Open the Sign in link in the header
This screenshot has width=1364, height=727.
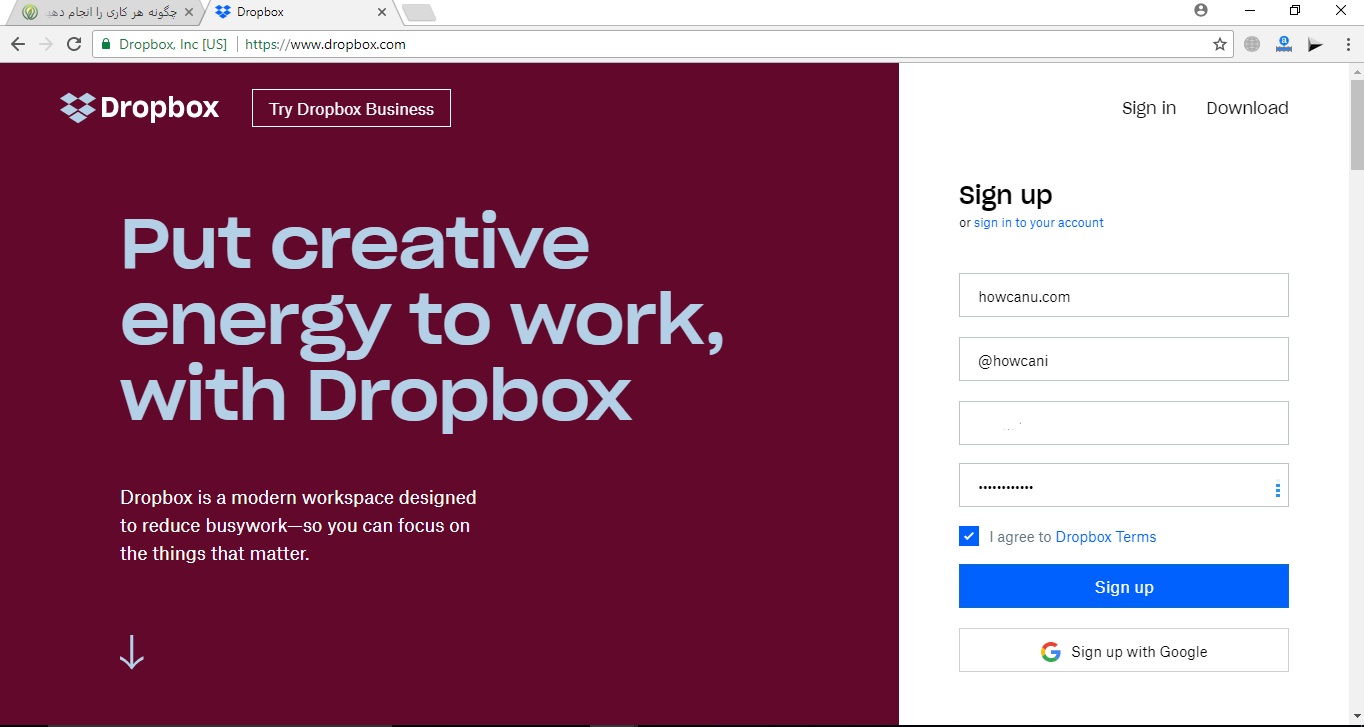[1149, 108]
